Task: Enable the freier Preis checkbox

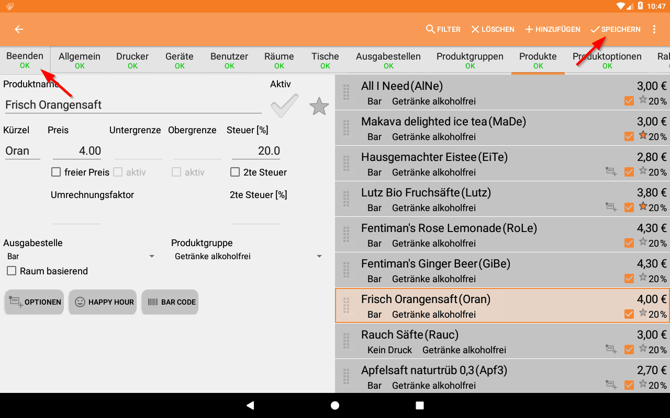Action: 56,172
